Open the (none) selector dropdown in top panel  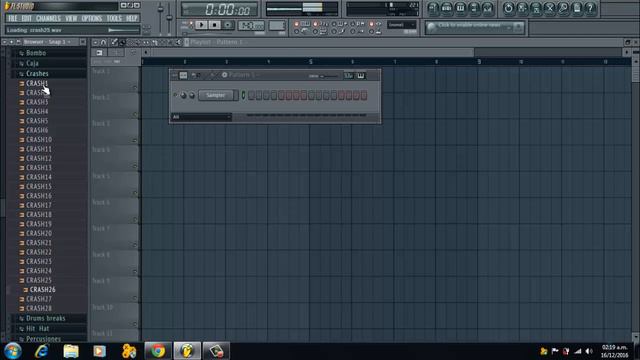[401, 25]
